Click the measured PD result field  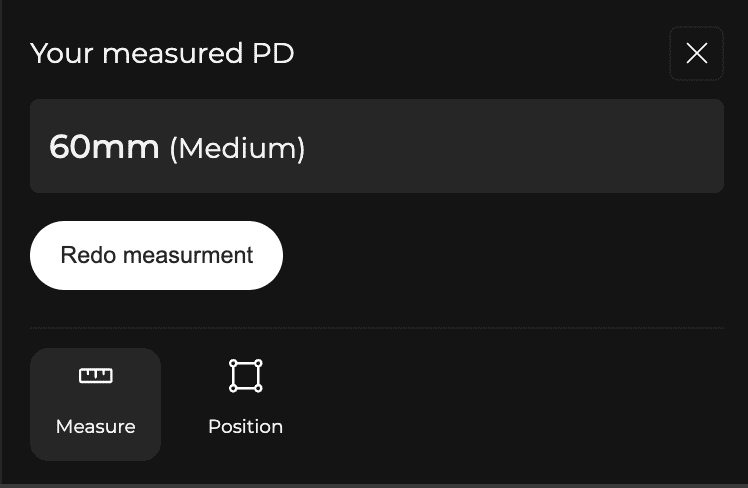coord(377,146)
